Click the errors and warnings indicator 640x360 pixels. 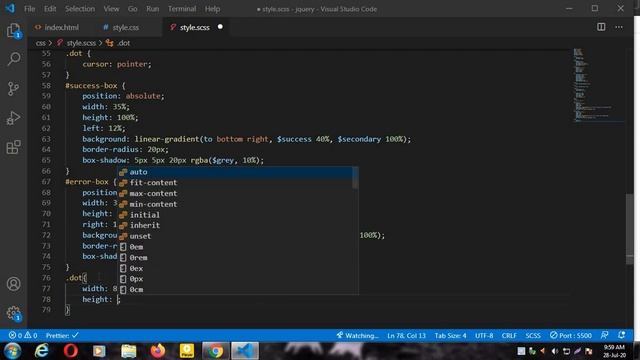pos(23,335)
